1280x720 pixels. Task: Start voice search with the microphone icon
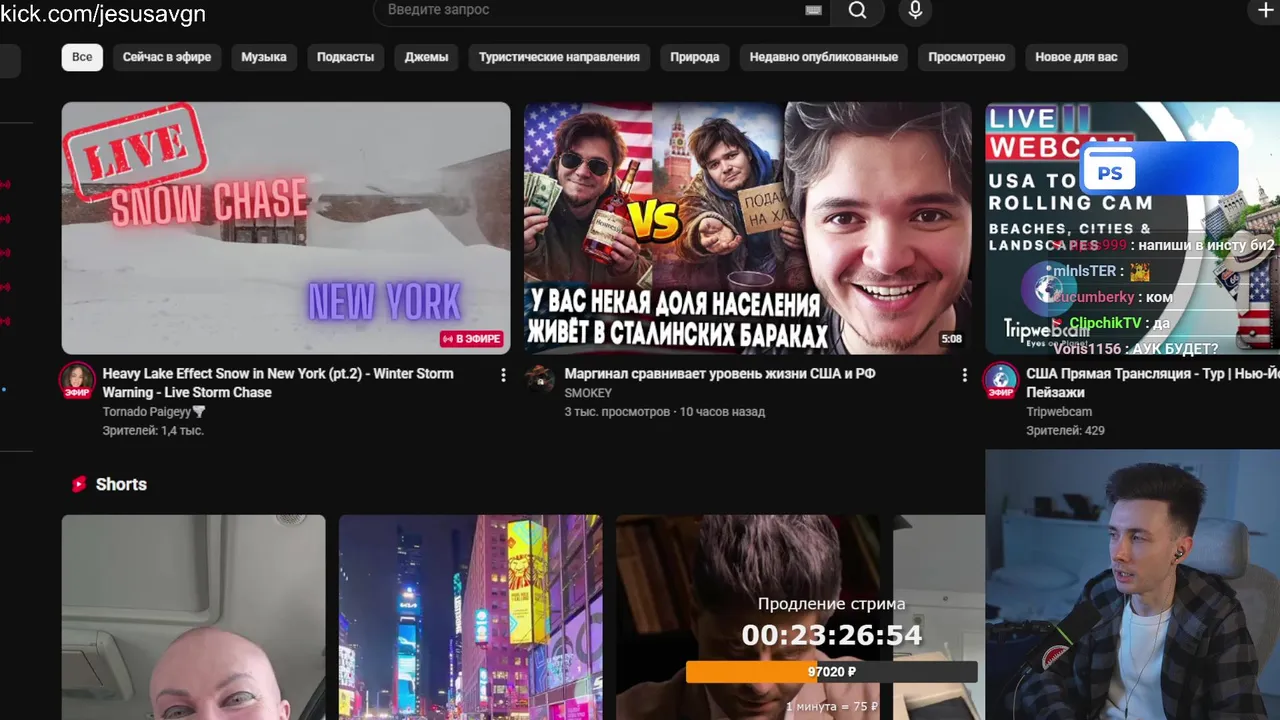tap(914, 10)
